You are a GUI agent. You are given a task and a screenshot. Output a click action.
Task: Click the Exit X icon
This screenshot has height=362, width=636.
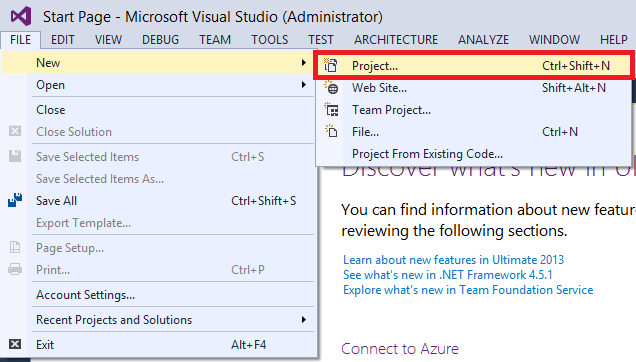(15, 345)
